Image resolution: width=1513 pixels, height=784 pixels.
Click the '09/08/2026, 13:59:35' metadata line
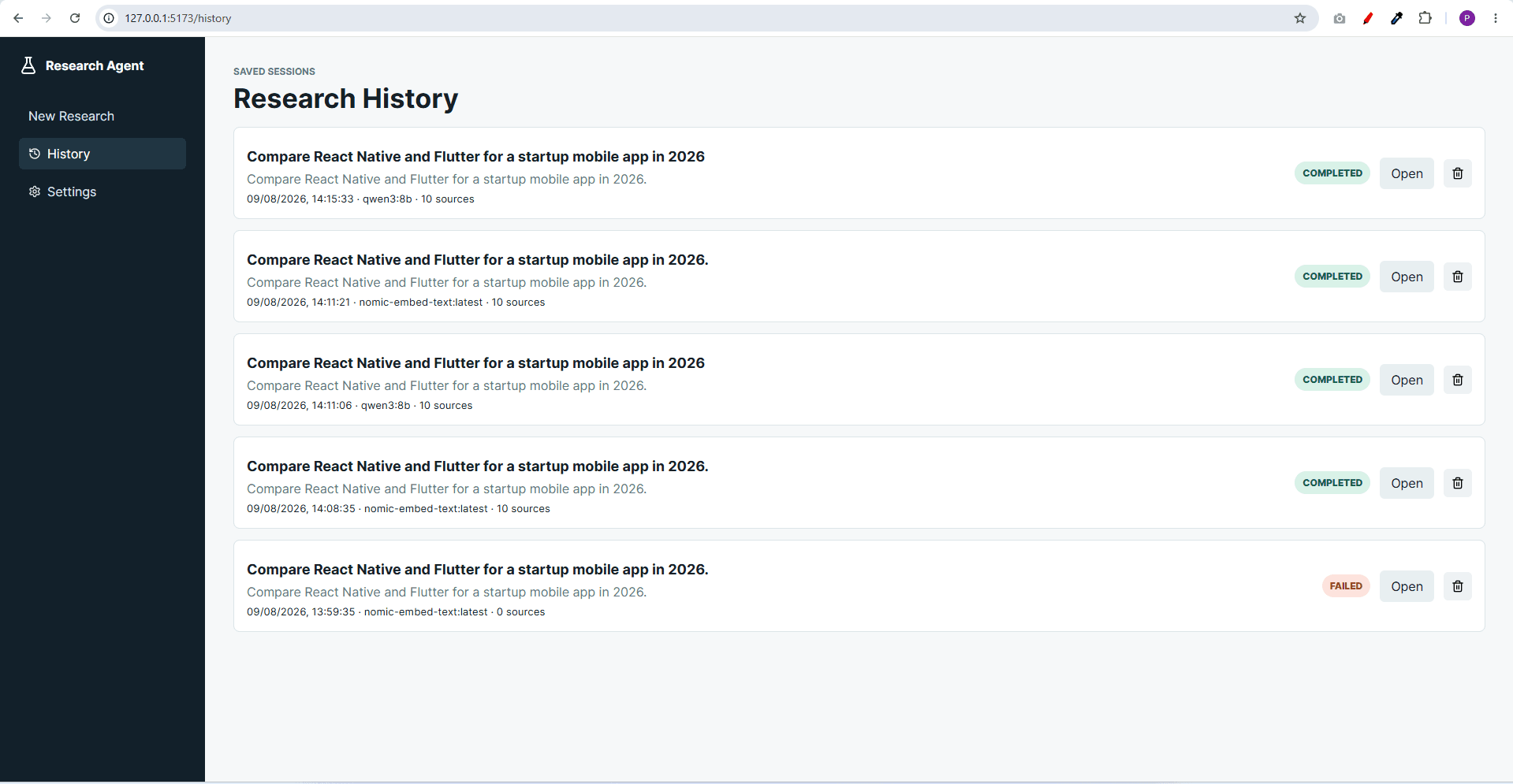(x=396, y=612)
